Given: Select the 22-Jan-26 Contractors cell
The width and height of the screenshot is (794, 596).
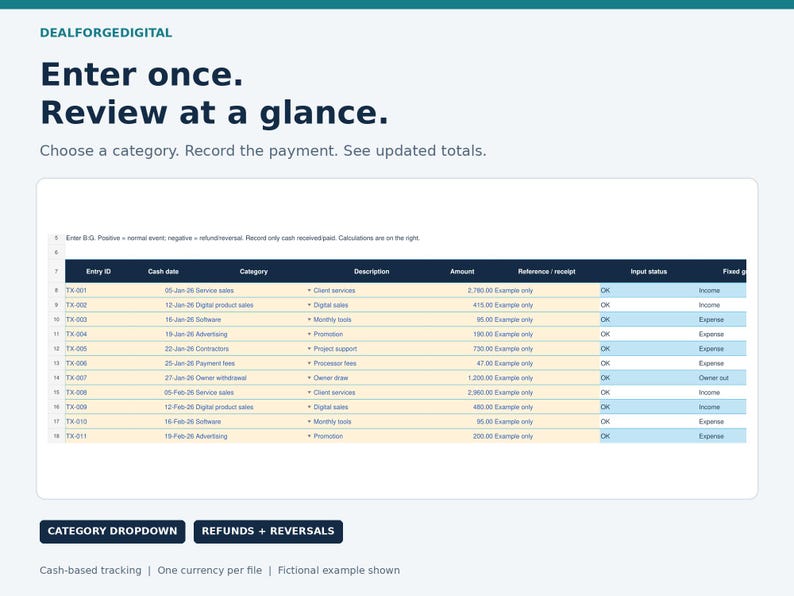Looking at the screenshot, I should (196, 349).
